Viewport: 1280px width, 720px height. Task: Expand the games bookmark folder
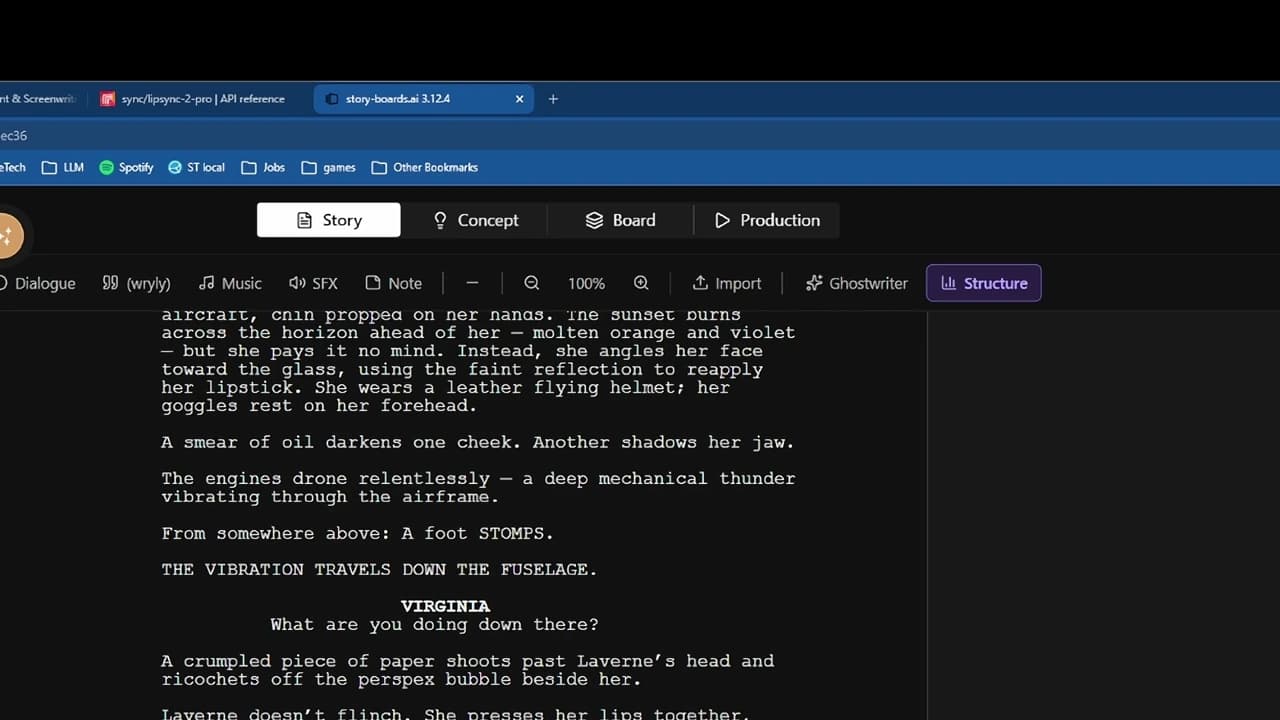click(x=328, y=167)
